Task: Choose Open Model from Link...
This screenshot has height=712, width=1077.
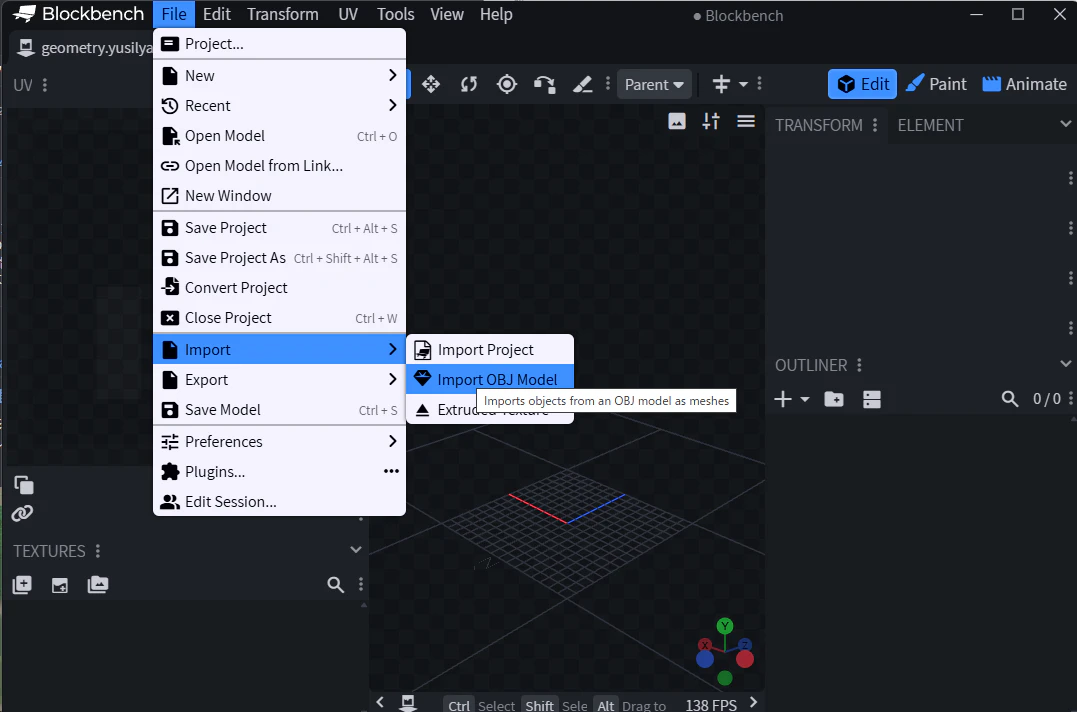Action: [x=280, y=165]
